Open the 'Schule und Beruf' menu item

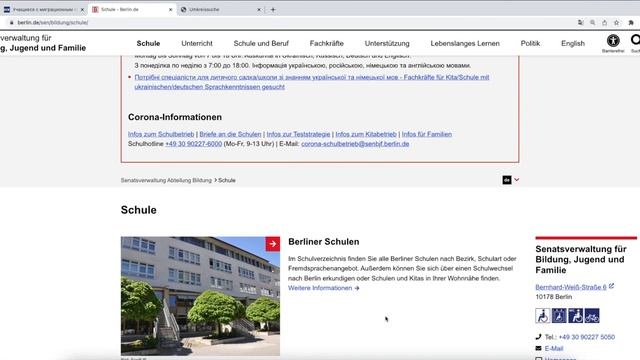pos(261,43)
